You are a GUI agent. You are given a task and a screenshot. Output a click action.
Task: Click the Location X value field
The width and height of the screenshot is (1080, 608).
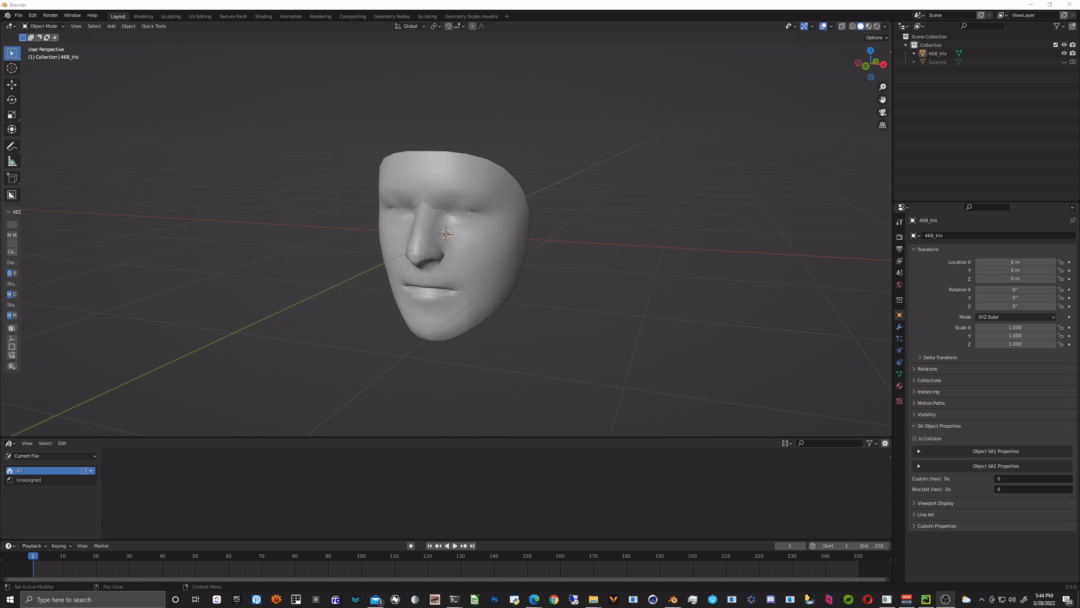click(1015, 262)
